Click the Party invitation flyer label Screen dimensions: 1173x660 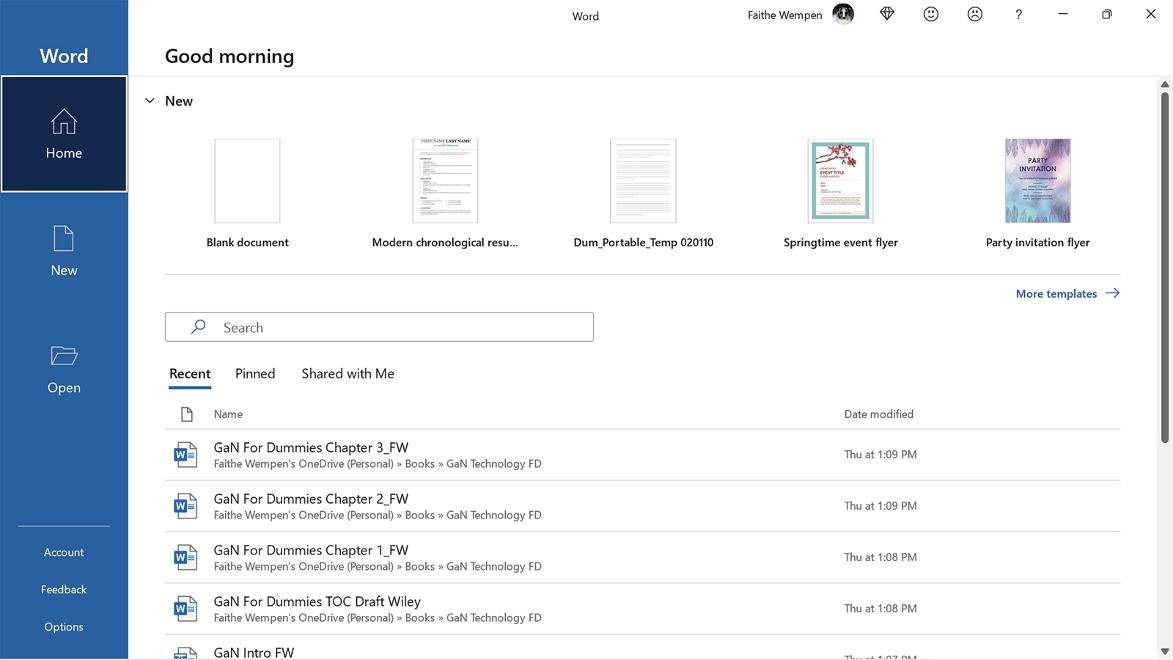pos(1038,242)
